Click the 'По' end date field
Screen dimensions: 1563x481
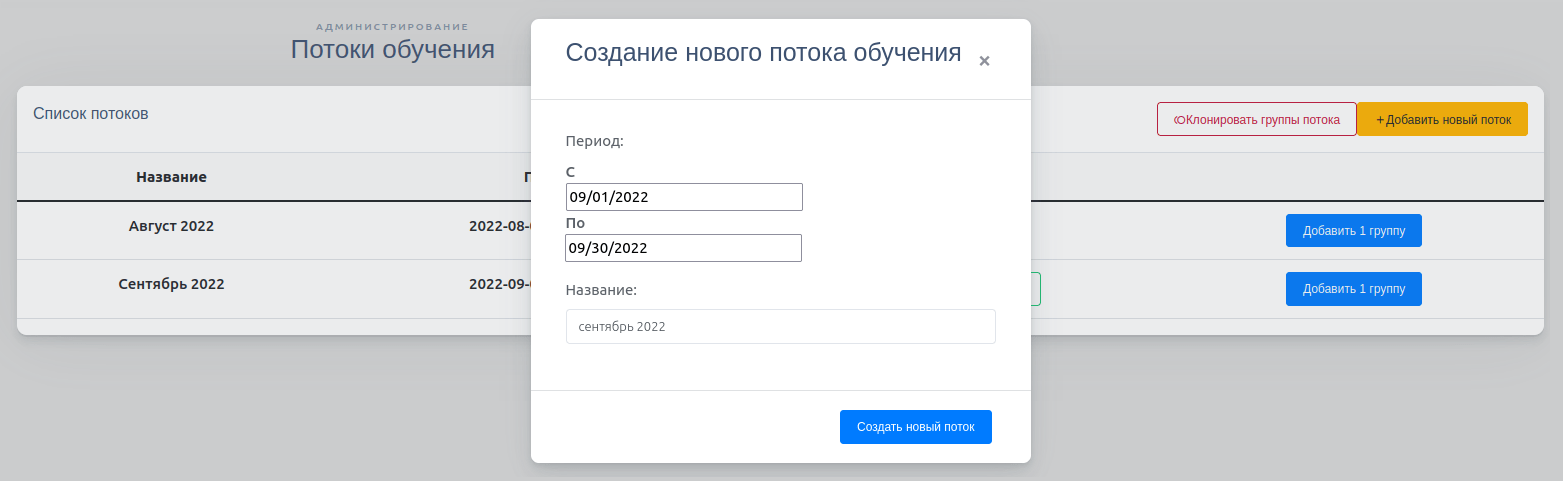pos(684,248)
